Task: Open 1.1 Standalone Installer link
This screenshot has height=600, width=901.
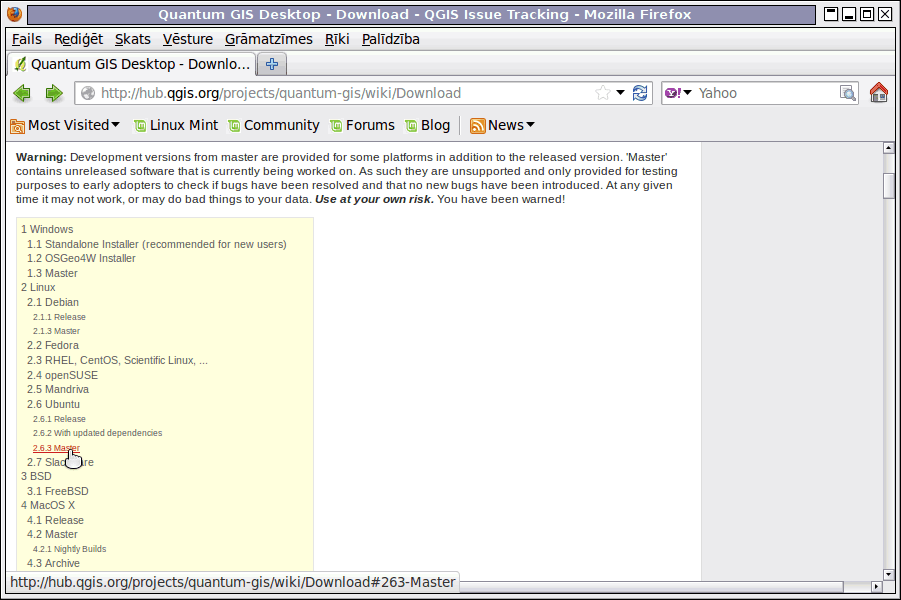Action: (157, 244)
